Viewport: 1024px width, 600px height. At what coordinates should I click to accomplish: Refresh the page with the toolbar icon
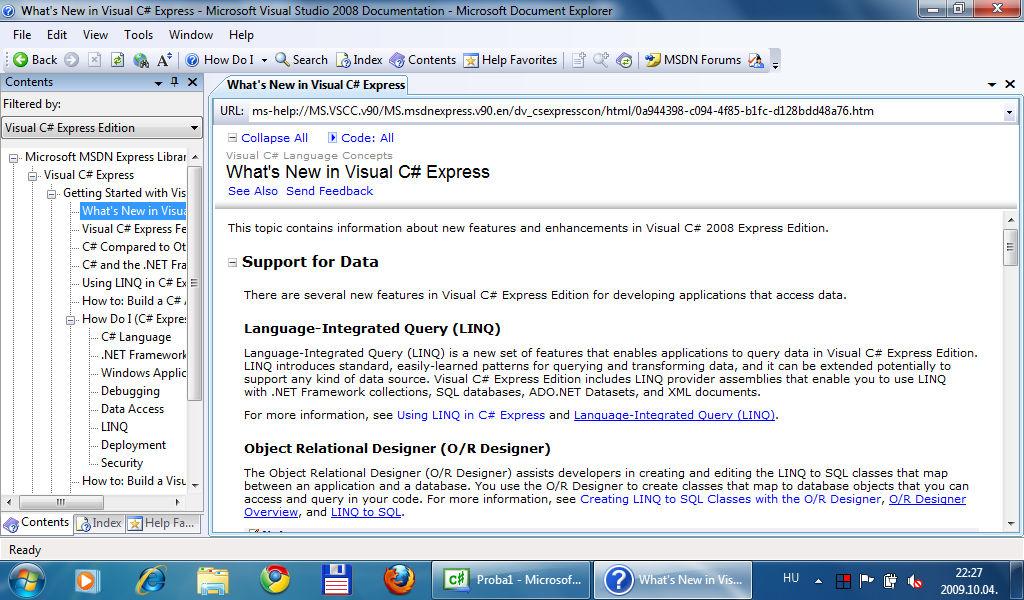(x=118, y=60)
